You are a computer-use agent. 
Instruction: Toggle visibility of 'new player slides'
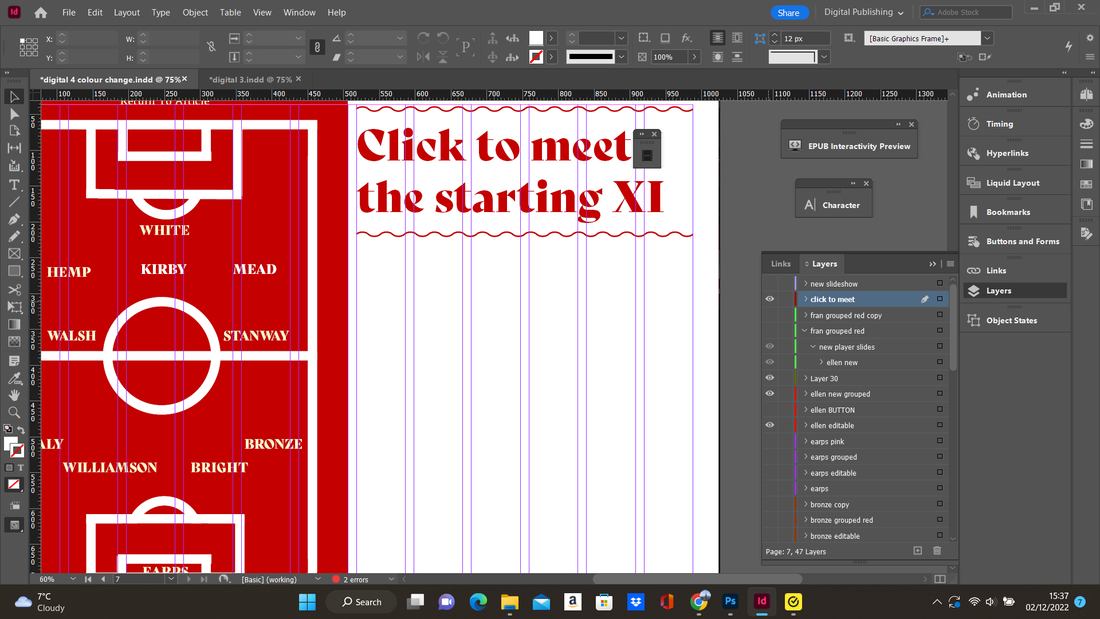[770, 347]
